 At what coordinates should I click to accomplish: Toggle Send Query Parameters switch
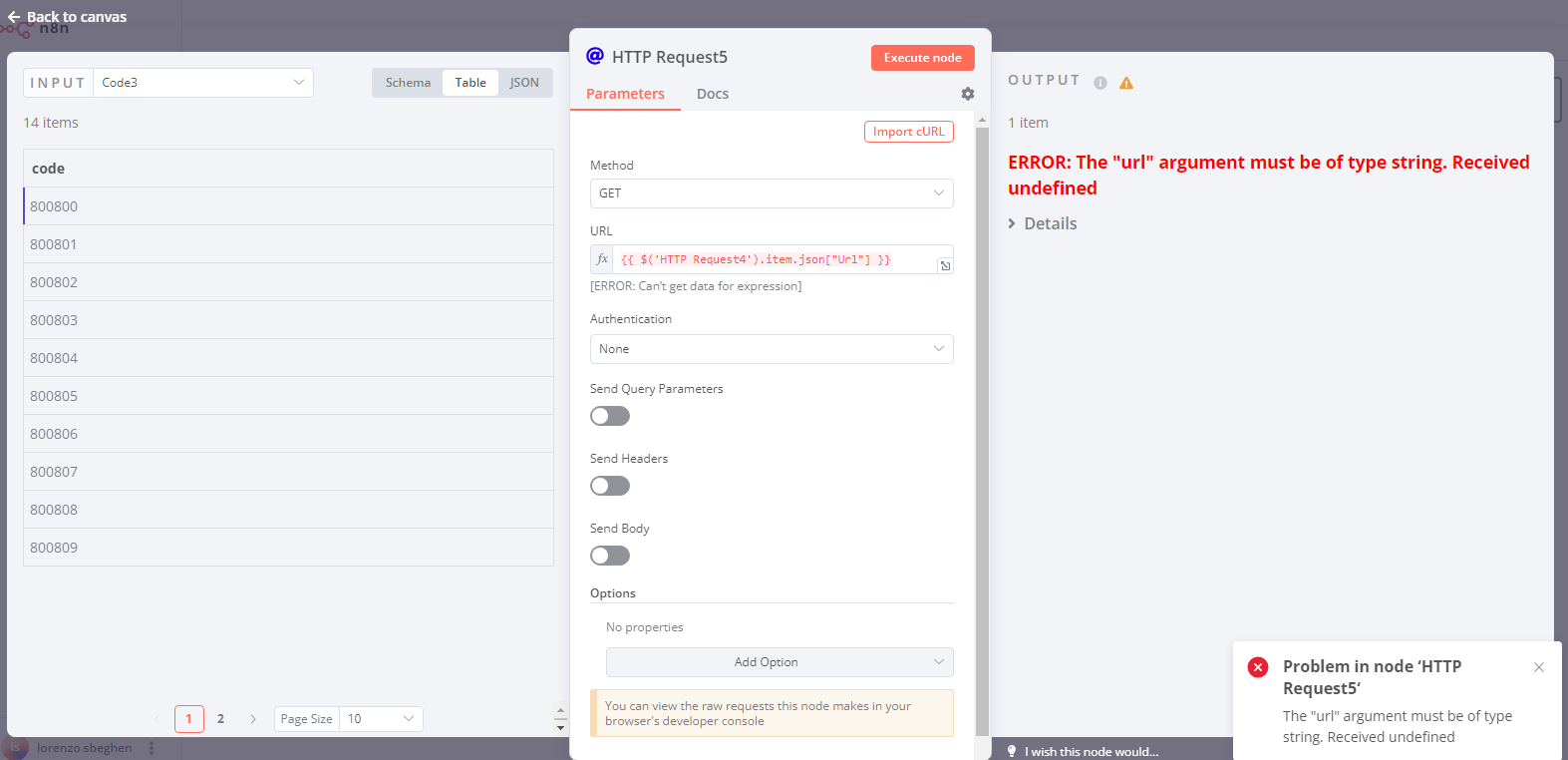pyautogui.click(x=610, y=416)
